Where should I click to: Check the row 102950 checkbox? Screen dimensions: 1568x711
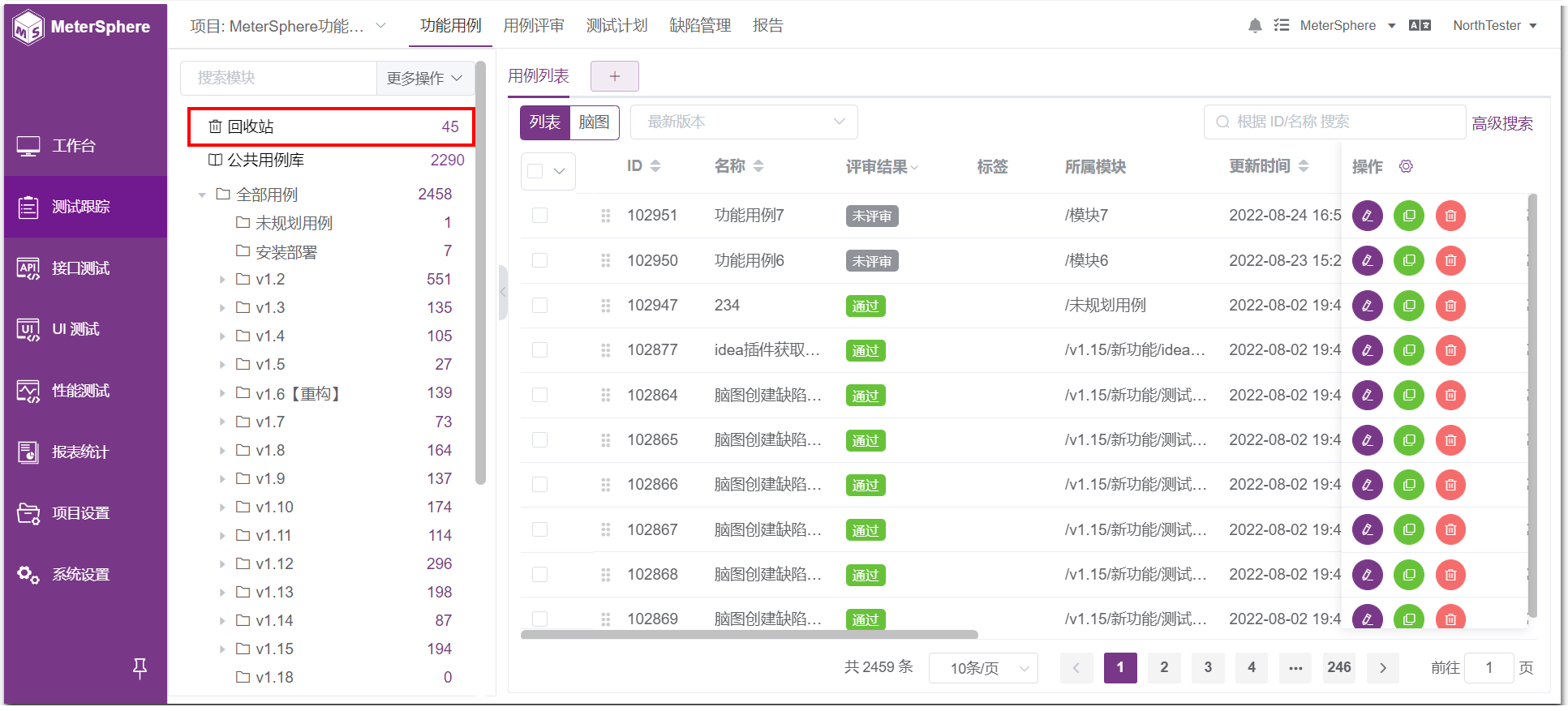[x=539, y=260]
